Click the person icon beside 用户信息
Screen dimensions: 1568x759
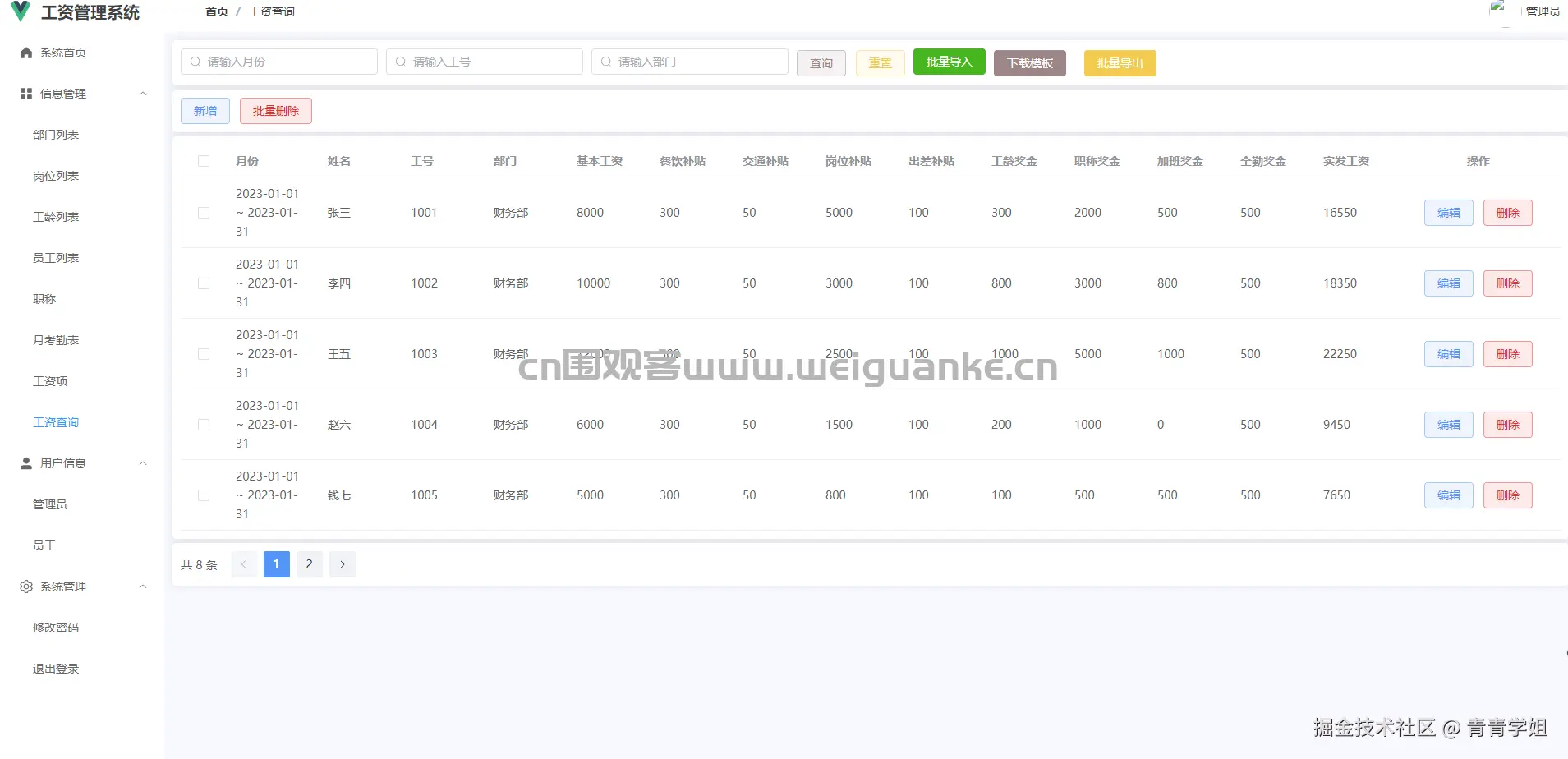25,462
